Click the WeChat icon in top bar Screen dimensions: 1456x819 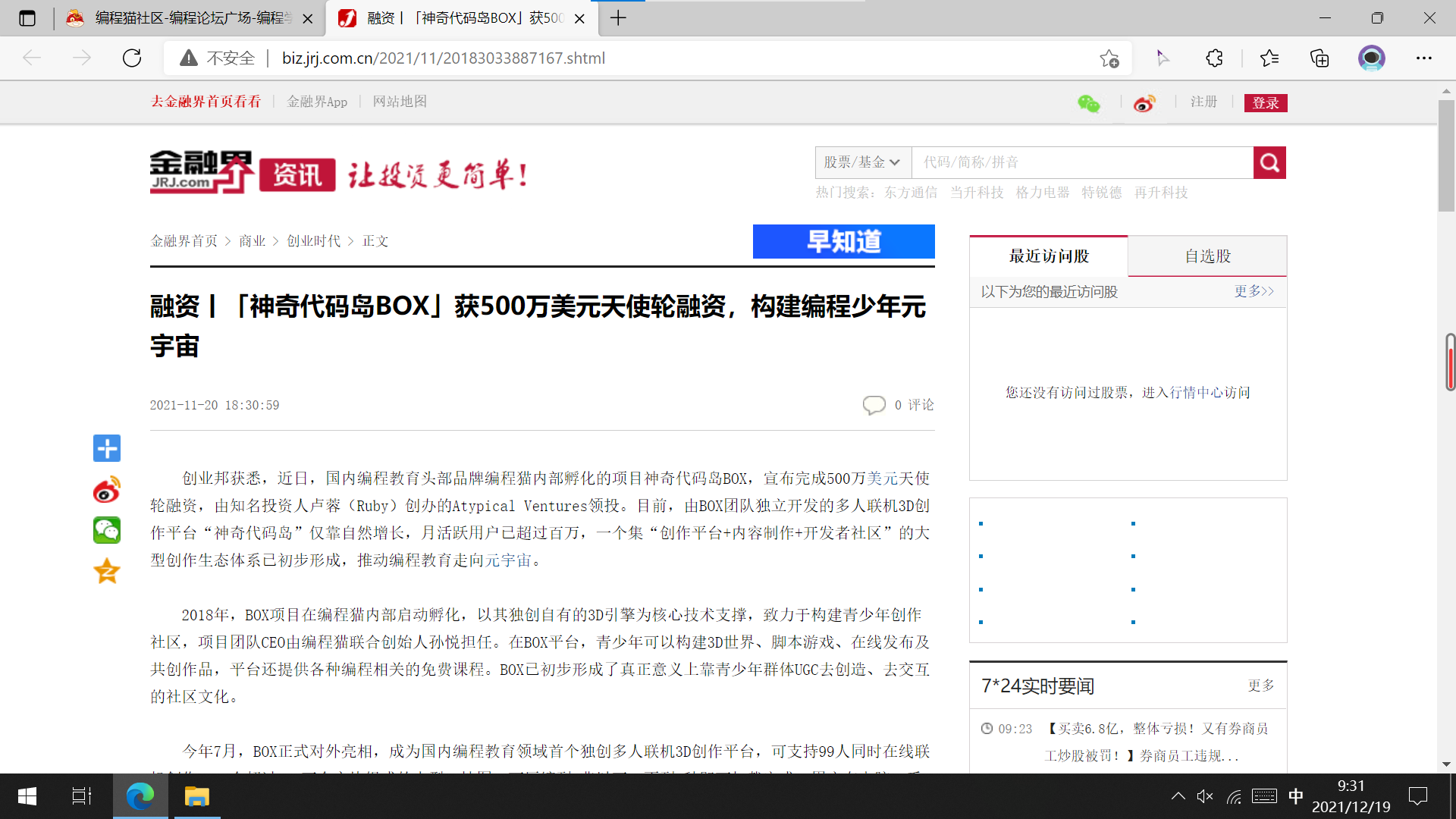click(1089, 103)
